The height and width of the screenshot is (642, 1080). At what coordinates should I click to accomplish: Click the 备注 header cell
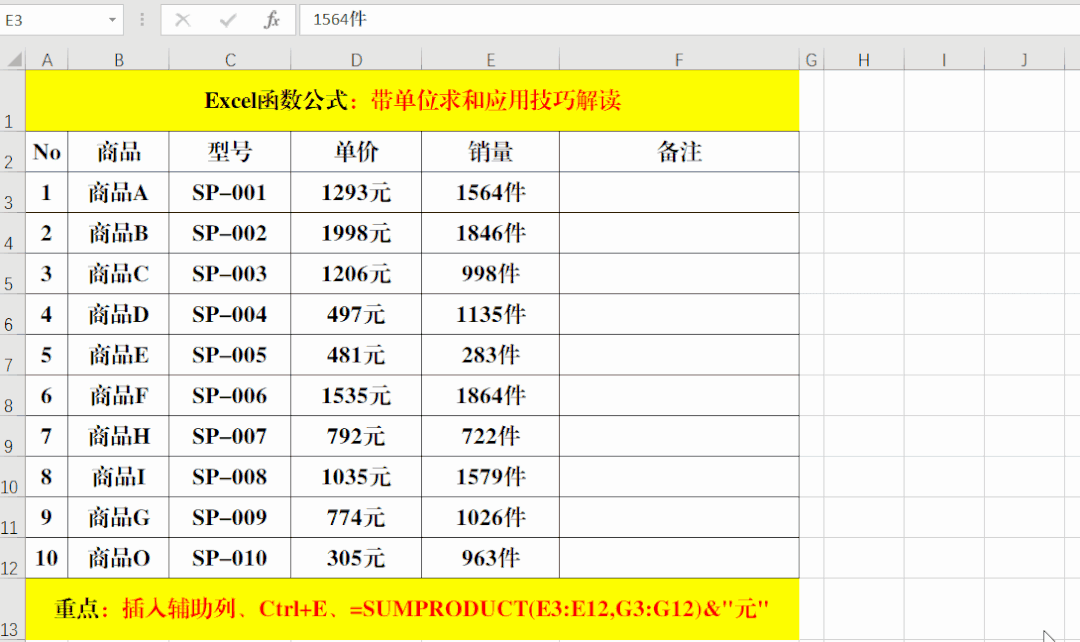[x=679, y=152]
